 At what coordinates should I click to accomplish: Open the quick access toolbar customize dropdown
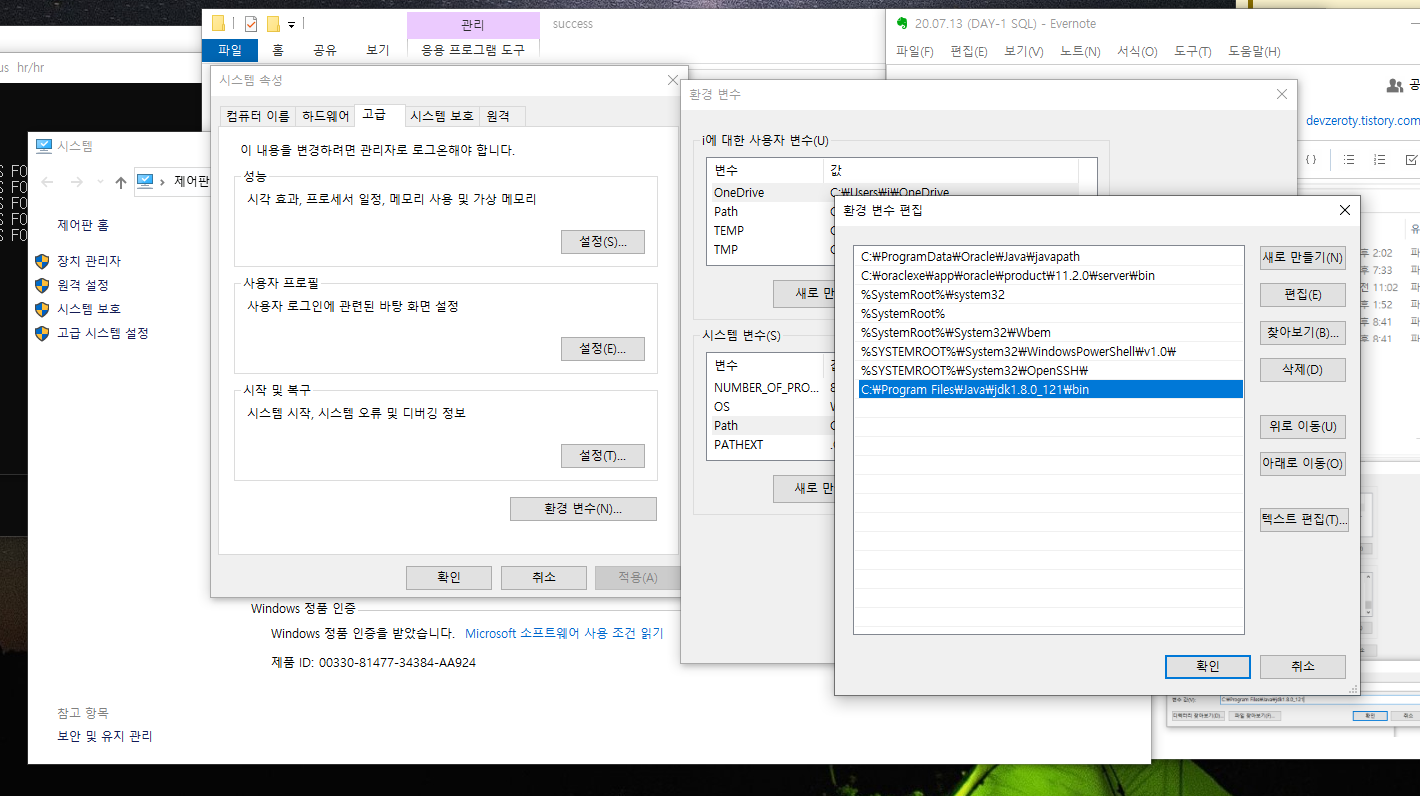[x=291, y=24]
